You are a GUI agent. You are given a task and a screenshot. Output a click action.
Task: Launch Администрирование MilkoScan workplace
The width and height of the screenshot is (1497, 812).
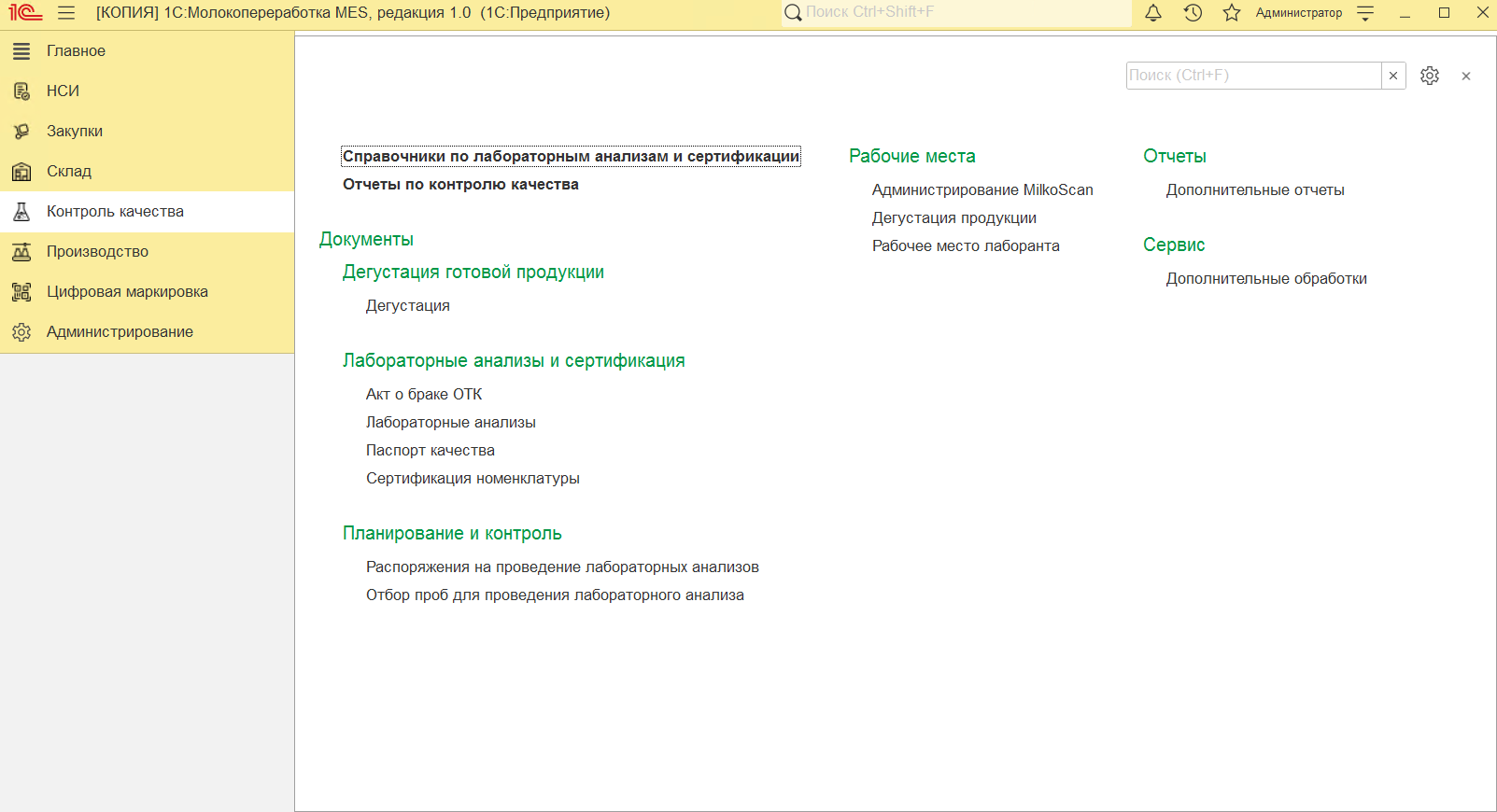(x=982, y=190)
